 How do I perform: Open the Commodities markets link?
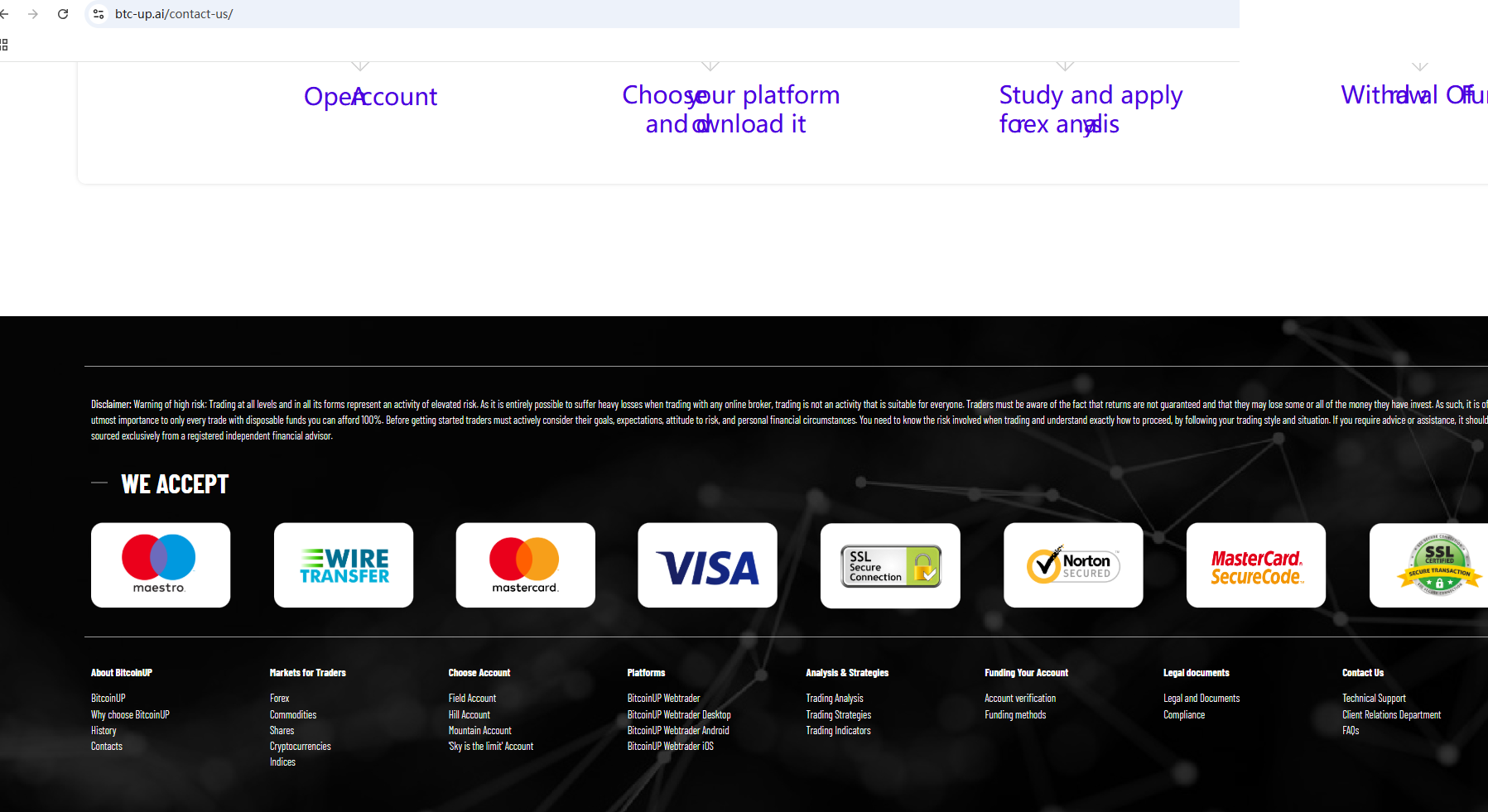pyautogui.click(x=293, y=715)
